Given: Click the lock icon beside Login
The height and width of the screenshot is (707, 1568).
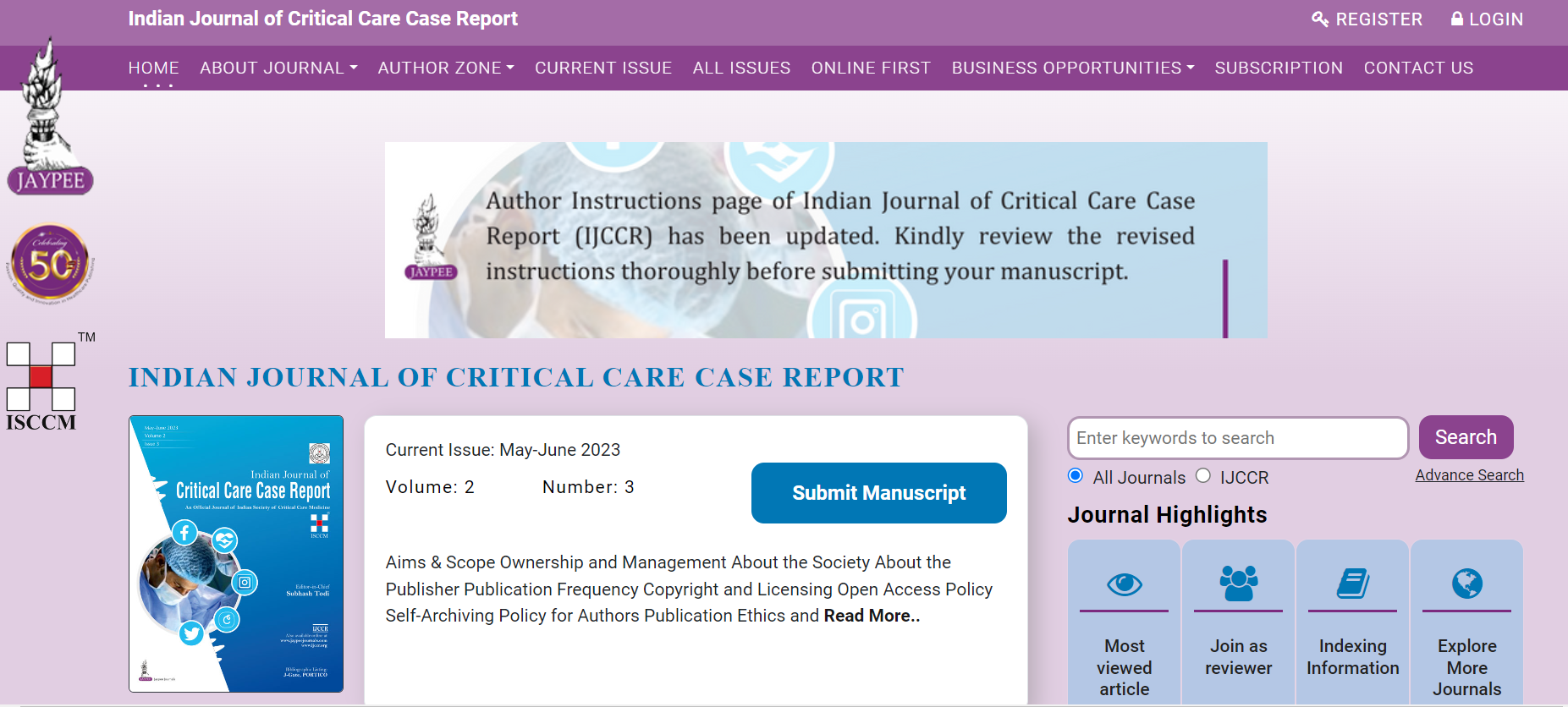Looking at the screenshot, I should [1457, 19].
